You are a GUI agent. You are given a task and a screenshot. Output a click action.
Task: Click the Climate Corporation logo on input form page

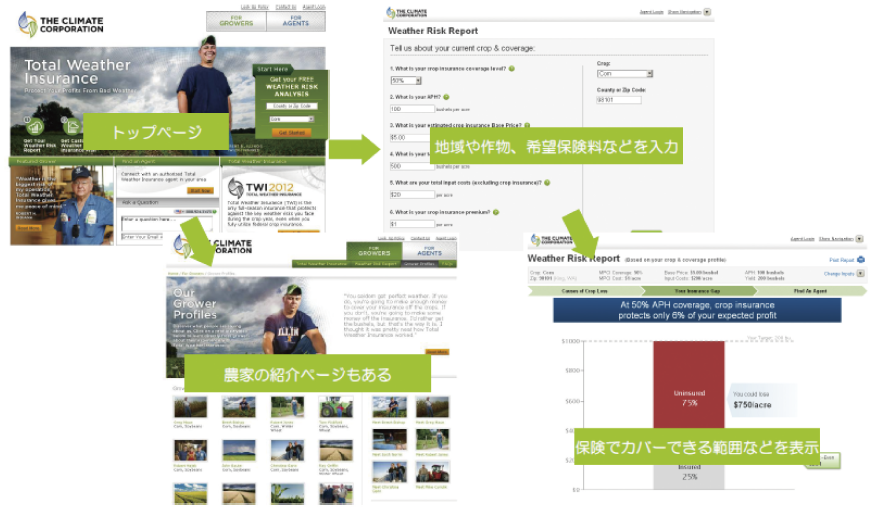(407, 12)
